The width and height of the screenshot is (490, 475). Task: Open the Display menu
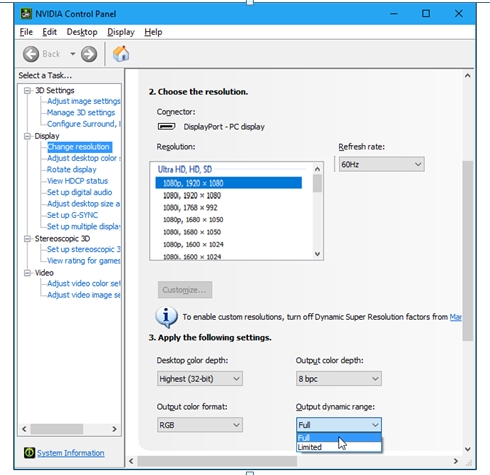pyautogui.click(x=121, y=32)
